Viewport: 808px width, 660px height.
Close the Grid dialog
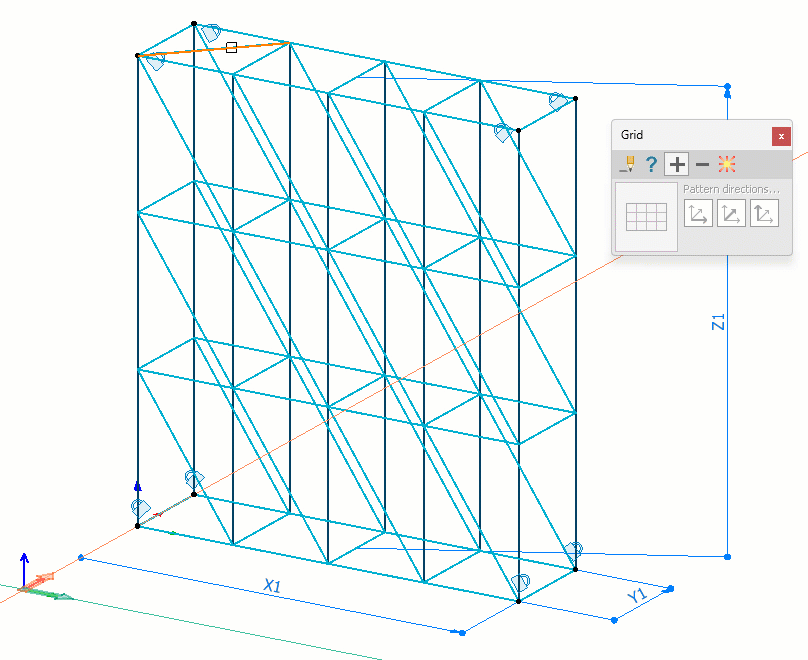coord(781,136)
